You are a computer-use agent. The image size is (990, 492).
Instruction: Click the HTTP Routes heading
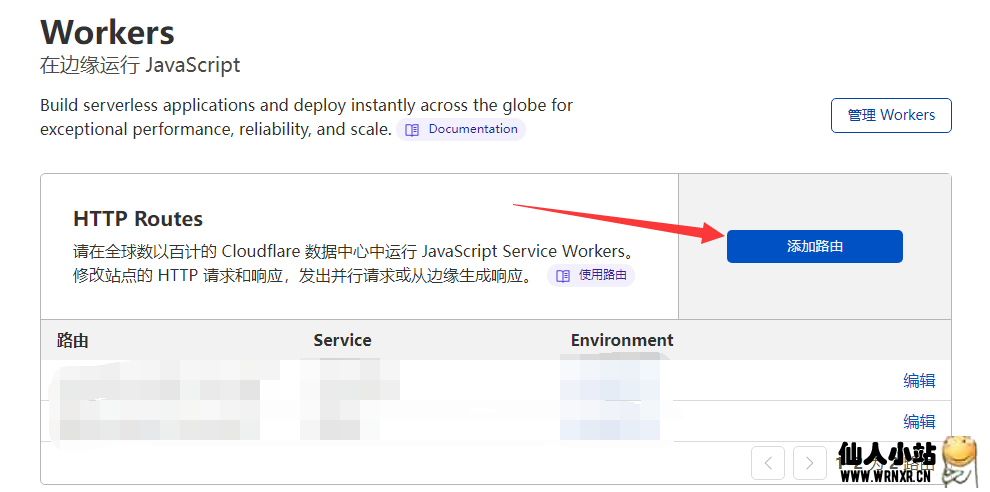[138, 219]
